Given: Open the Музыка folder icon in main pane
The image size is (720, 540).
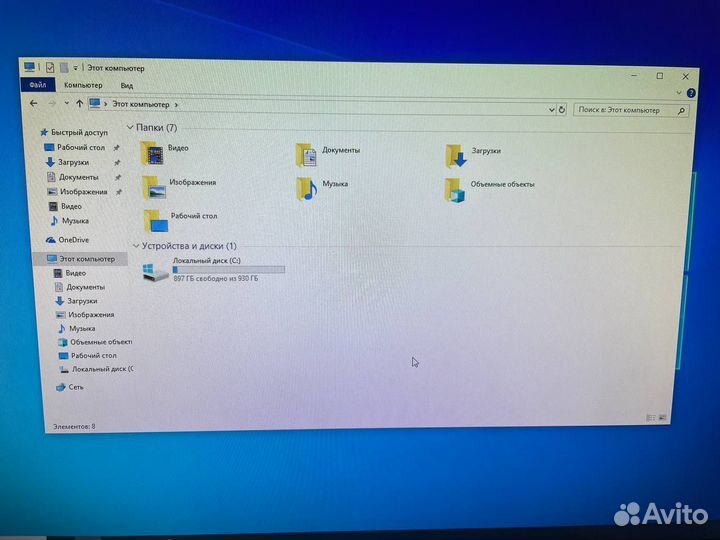Looking at the screenshot, I should [307, 189].
